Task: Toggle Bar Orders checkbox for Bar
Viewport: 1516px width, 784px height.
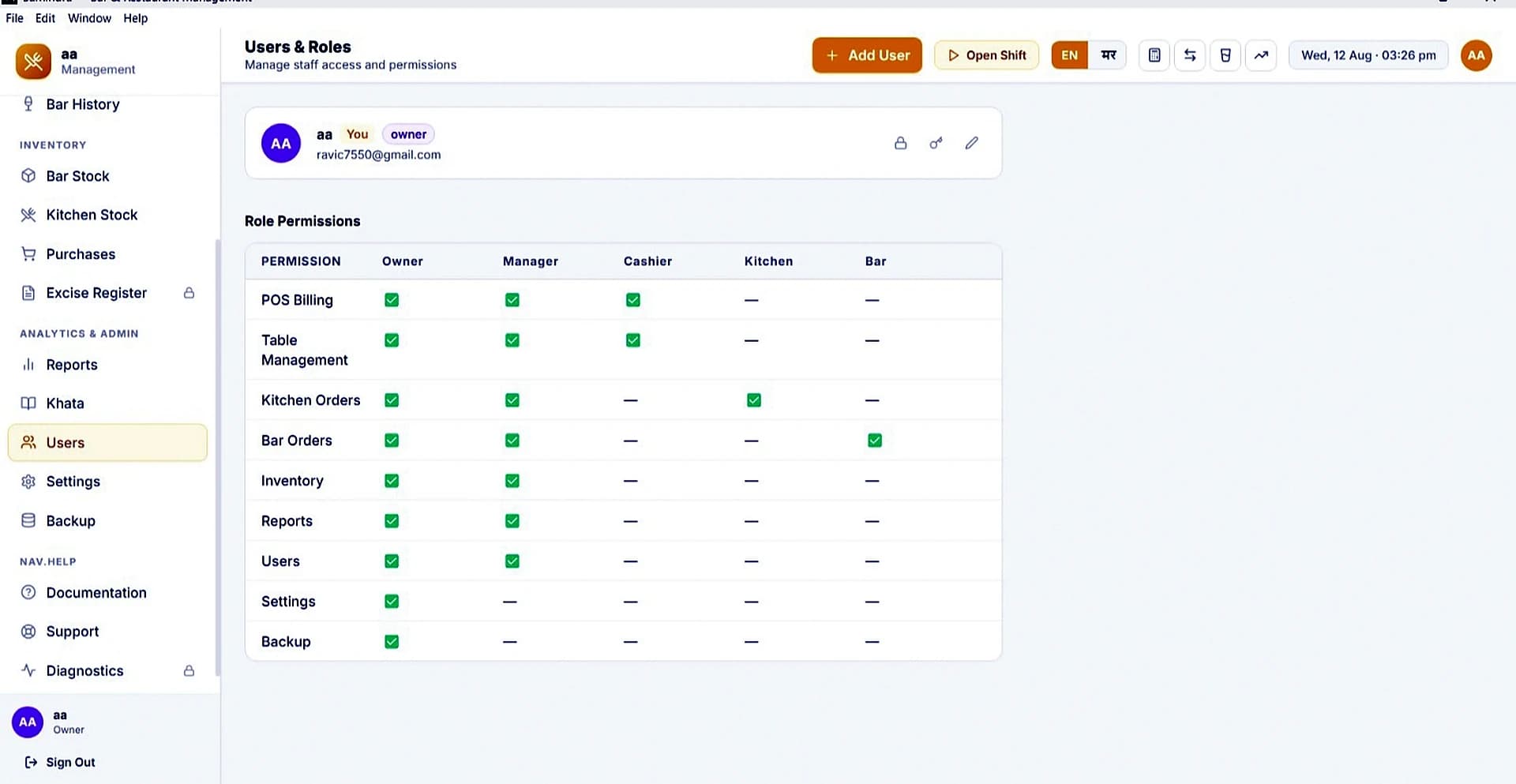Action: click(x=875, y=441)
